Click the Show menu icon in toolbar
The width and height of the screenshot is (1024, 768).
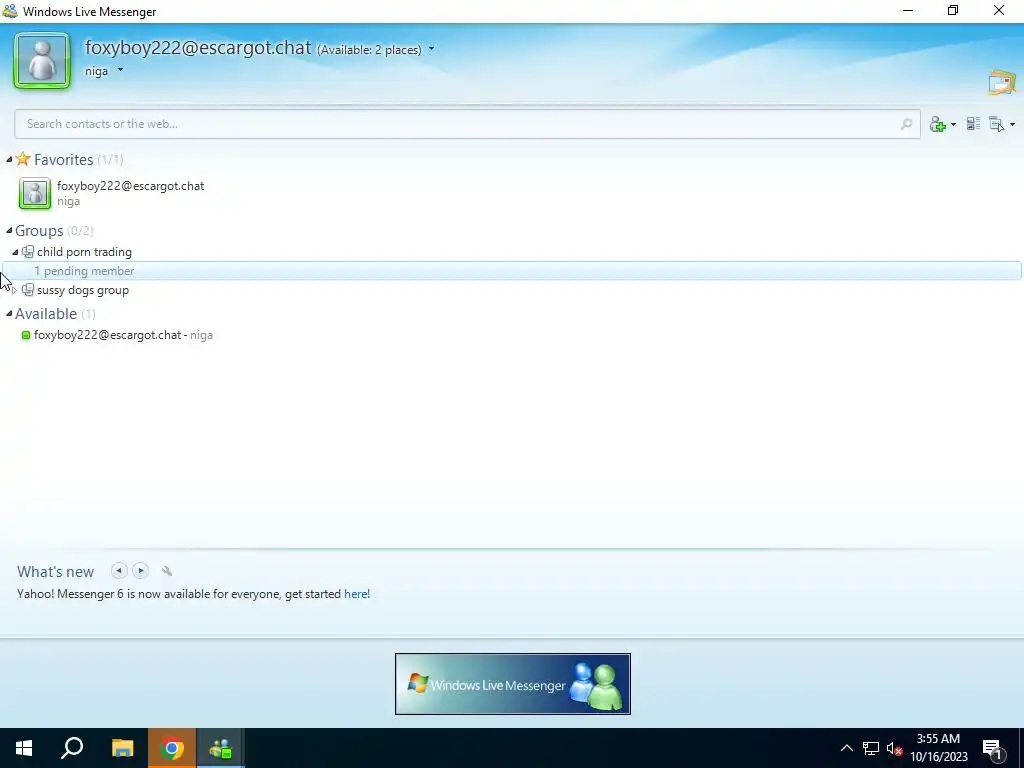pos(997,124)
